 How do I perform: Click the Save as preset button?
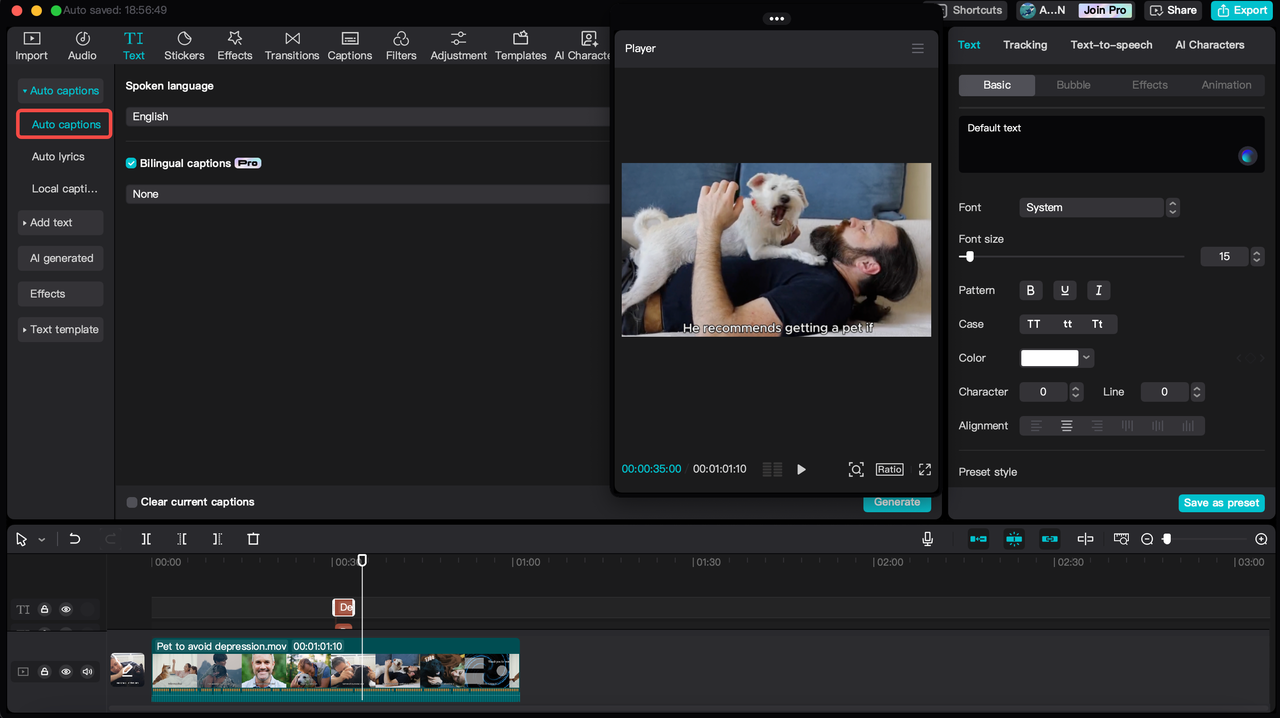pos(1222,503)
